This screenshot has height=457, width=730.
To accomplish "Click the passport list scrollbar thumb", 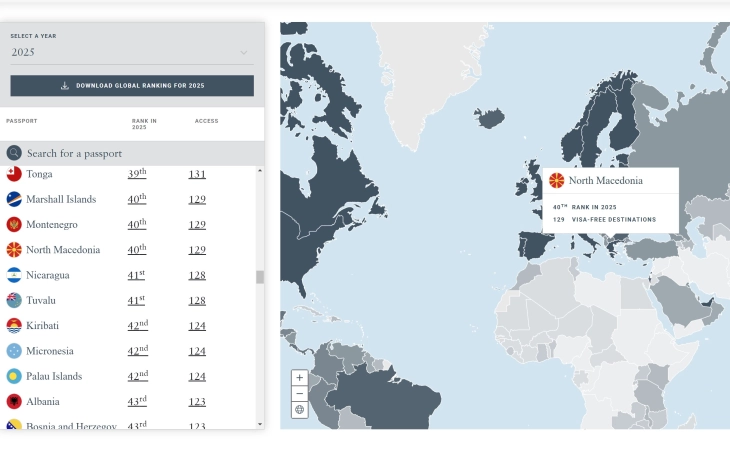I will tap(260, 277).
